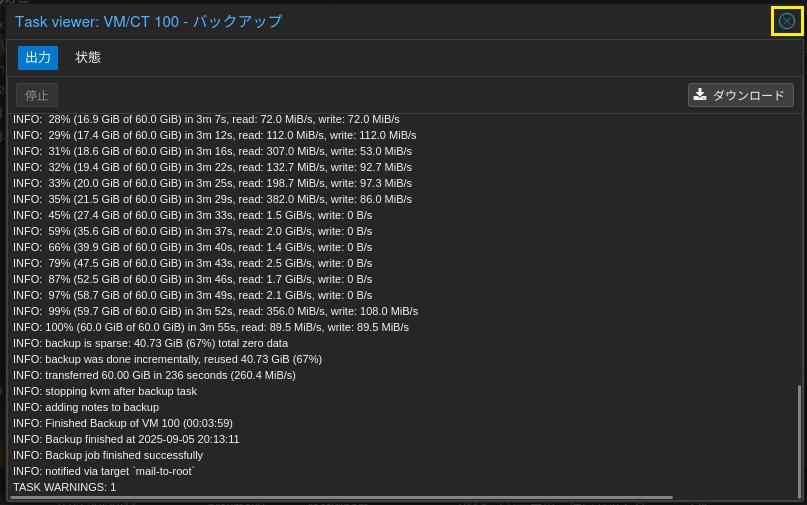Click the 32% (19.4 GiB) progress line
This screenshot has width=807, height=505.
(x=213, y=167)
